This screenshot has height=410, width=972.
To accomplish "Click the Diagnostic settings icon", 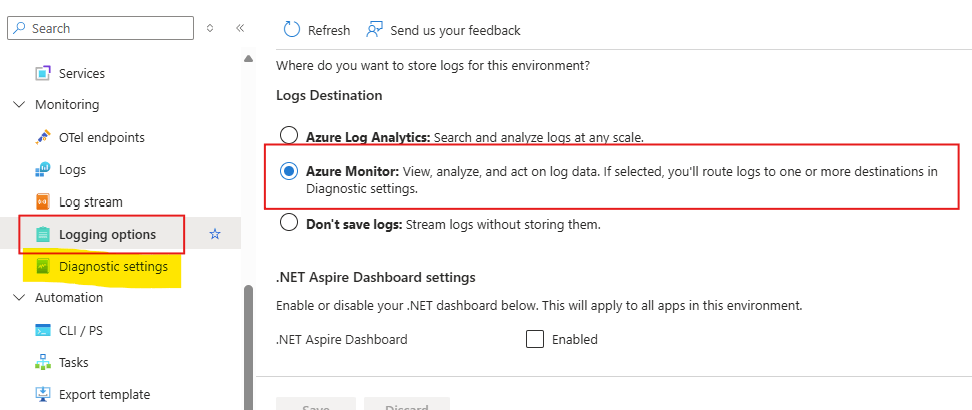I will pyautogui.click(x=43, y=266).
